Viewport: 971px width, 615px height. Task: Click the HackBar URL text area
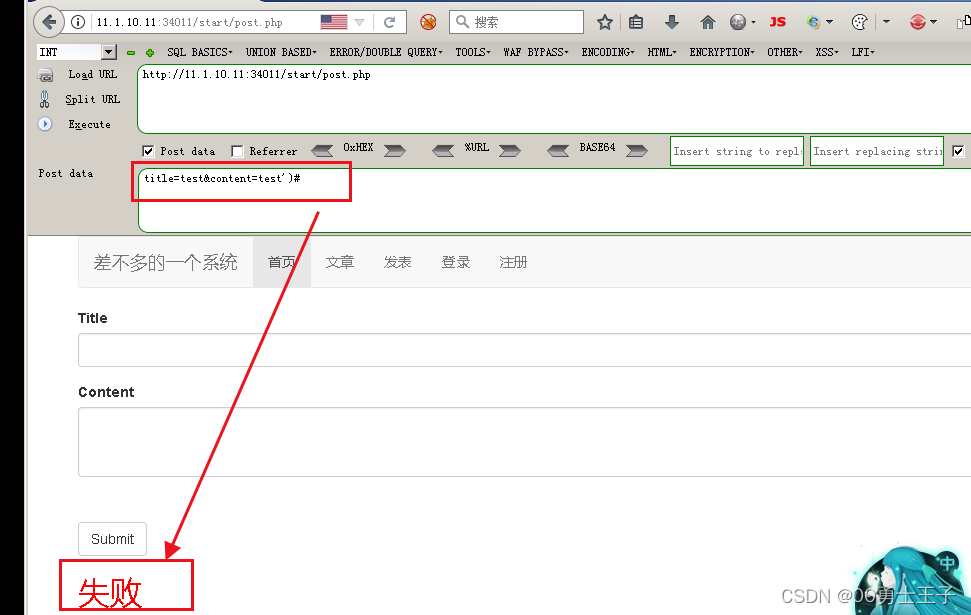(x=554, y=98)
